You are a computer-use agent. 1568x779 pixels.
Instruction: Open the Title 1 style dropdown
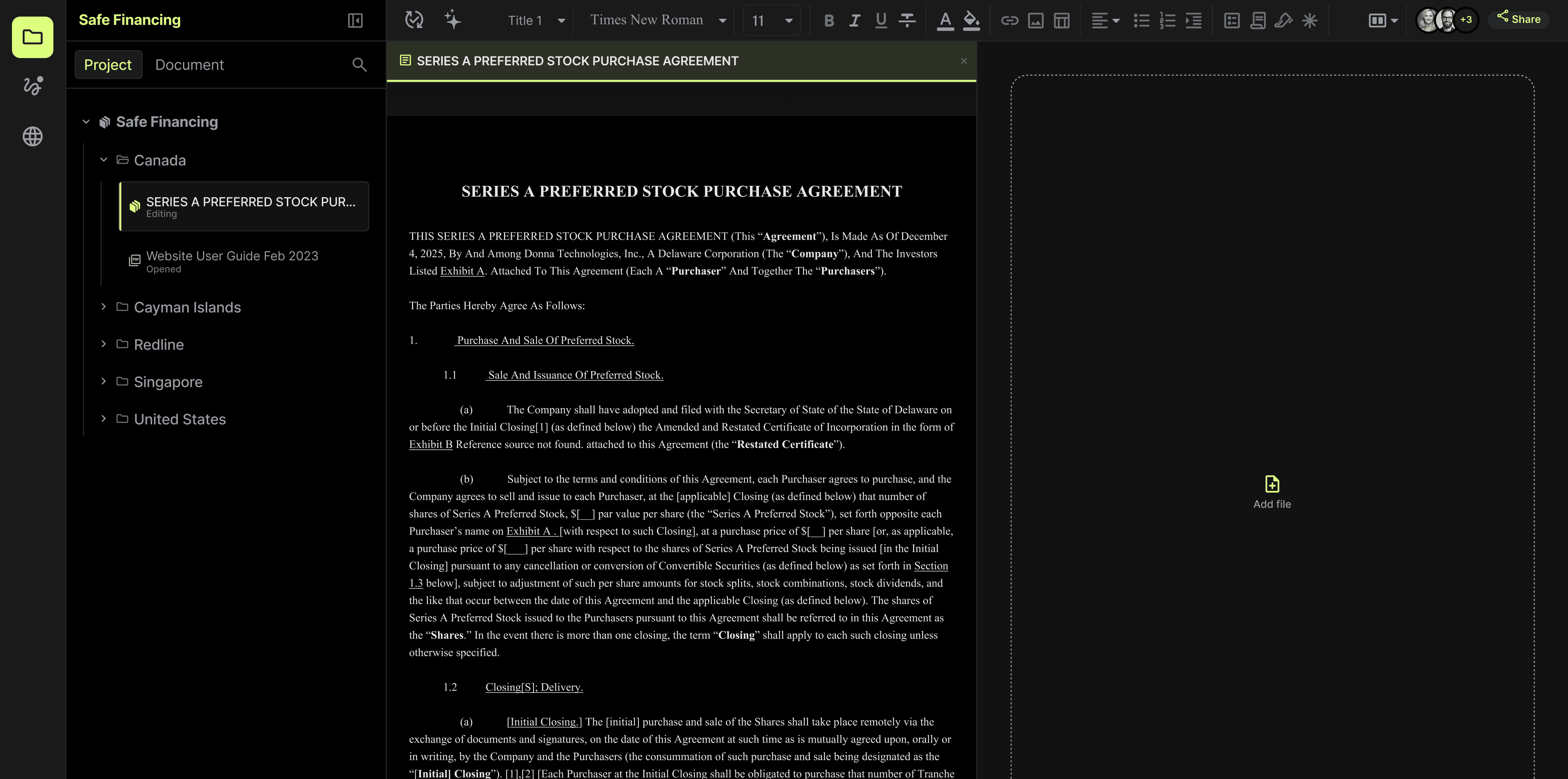click(536, 21)
